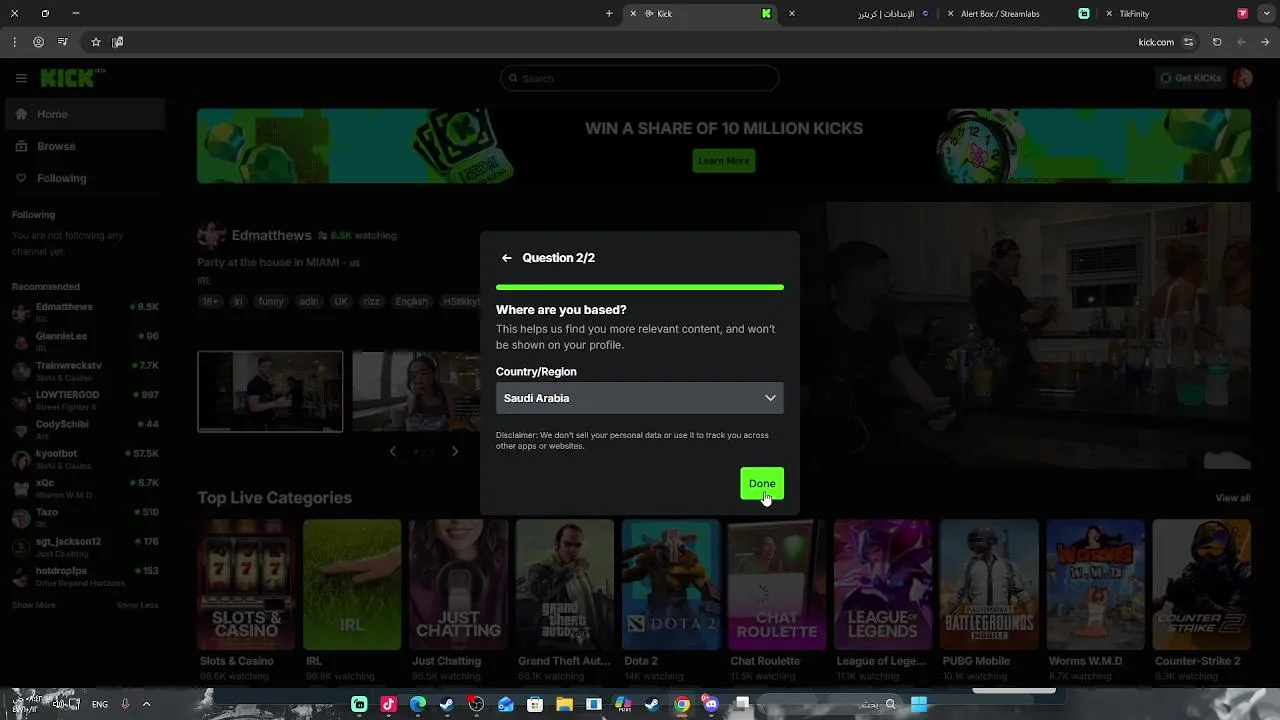Open File Explorer from the taskbar

click(x=564, y=704)
